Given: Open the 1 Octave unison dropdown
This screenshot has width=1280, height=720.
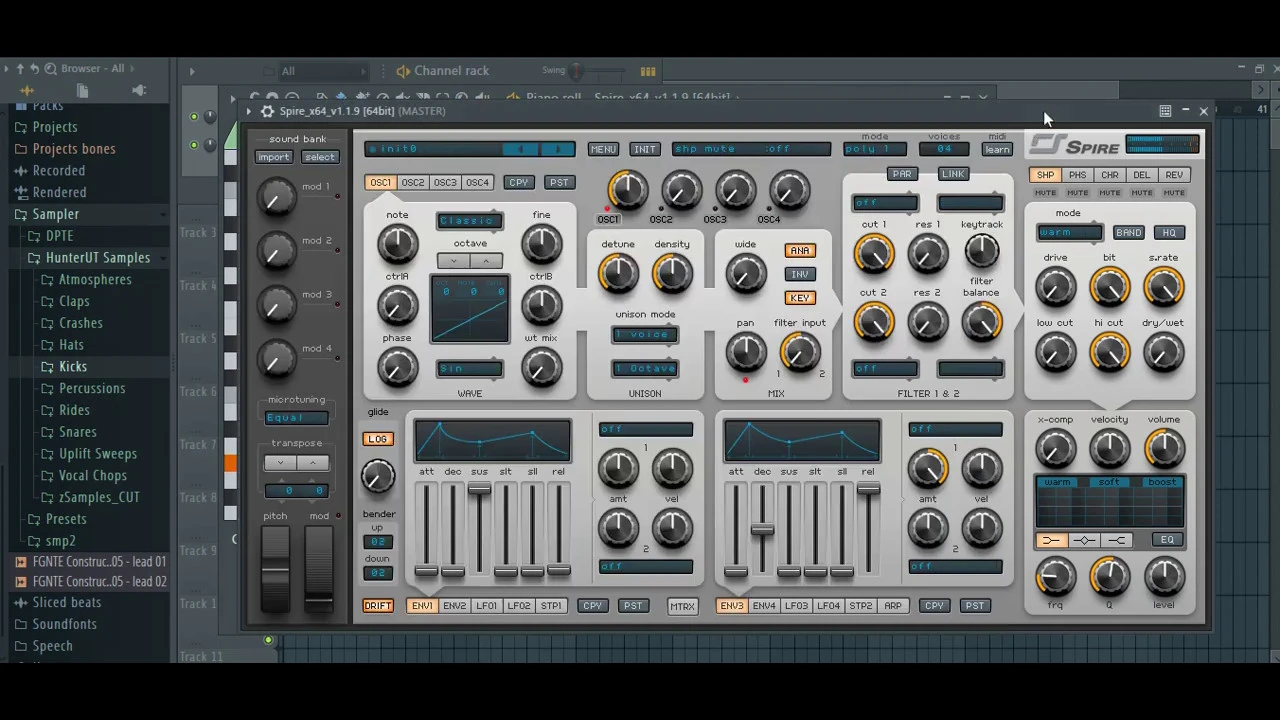Looking at the screenshot, I should tap(645, 369).
